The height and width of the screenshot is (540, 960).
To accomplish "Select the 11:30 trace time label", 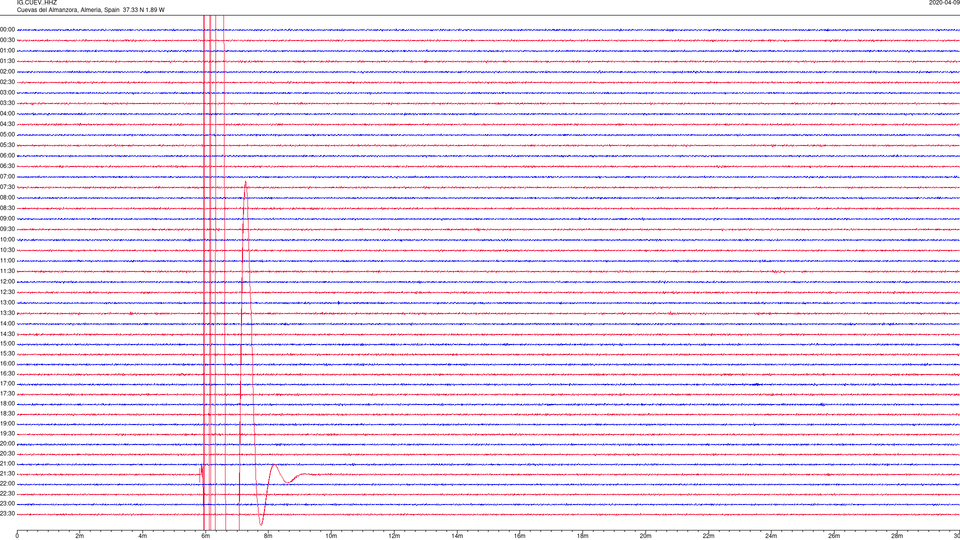I will (x=7, y=271).
